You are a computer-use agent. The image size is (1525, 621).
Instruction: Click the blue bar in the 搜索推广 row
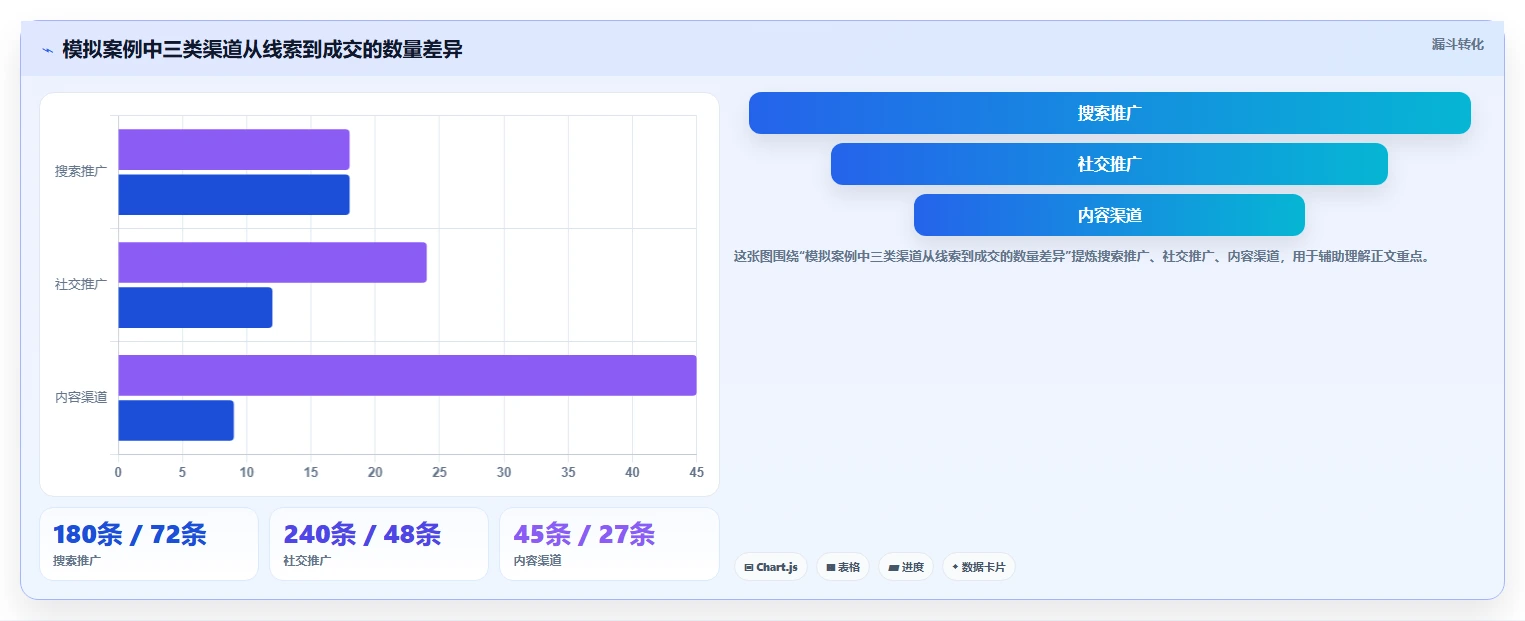pos(234,195)
